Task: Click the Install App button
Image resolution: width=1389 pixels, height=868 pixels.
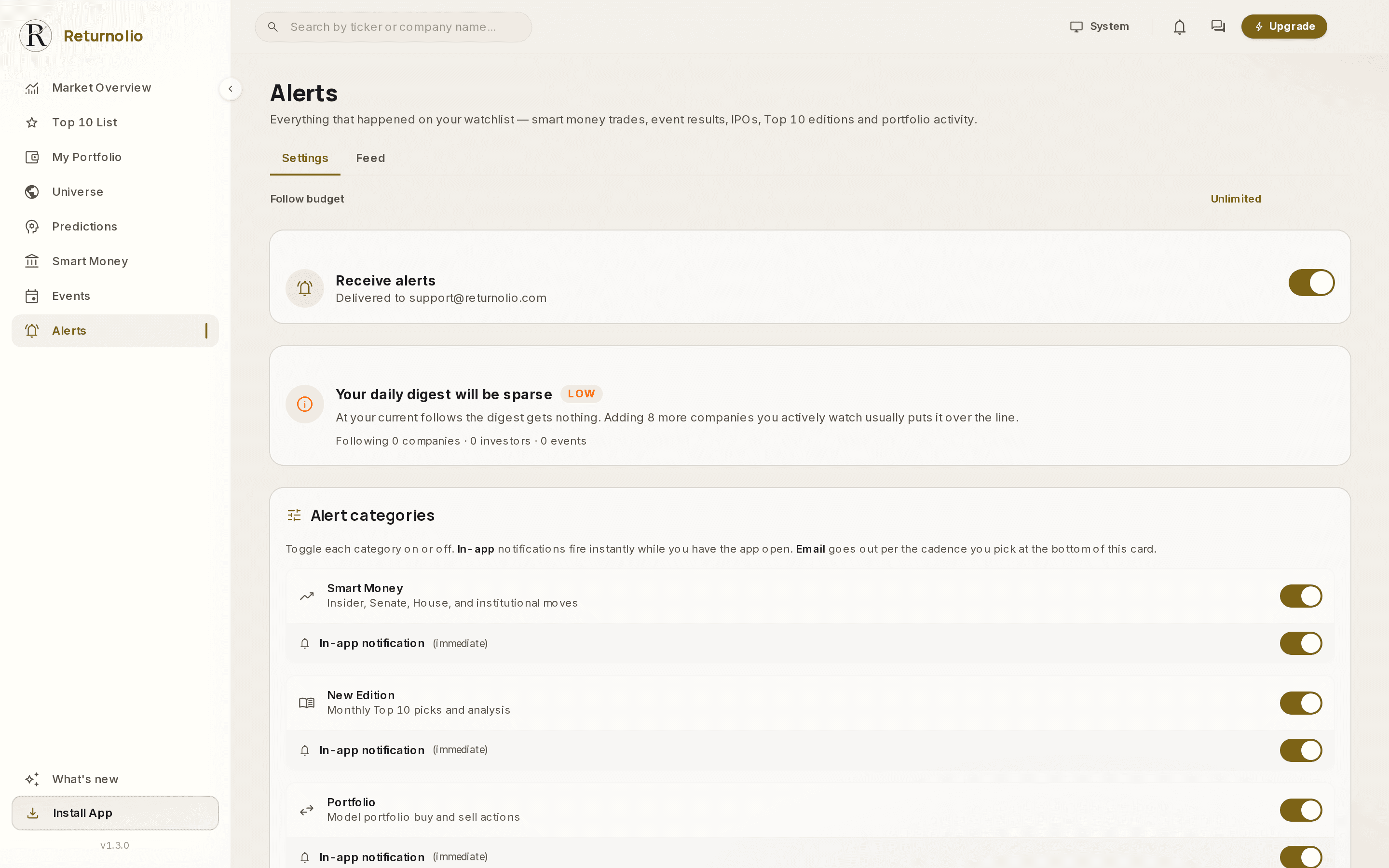Action: [x=115, y=813]
